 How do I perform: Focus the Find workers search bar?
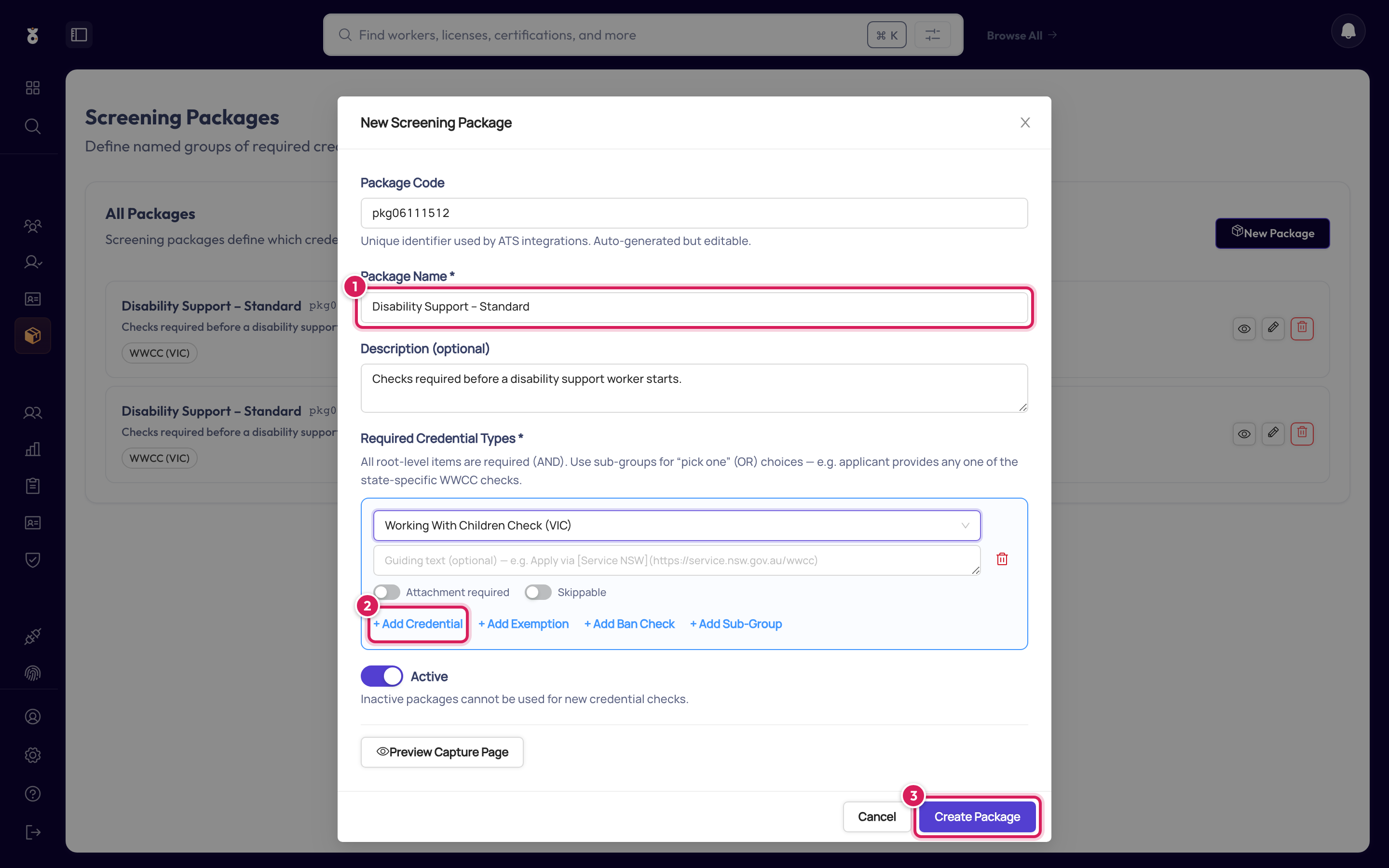[643, 35]
